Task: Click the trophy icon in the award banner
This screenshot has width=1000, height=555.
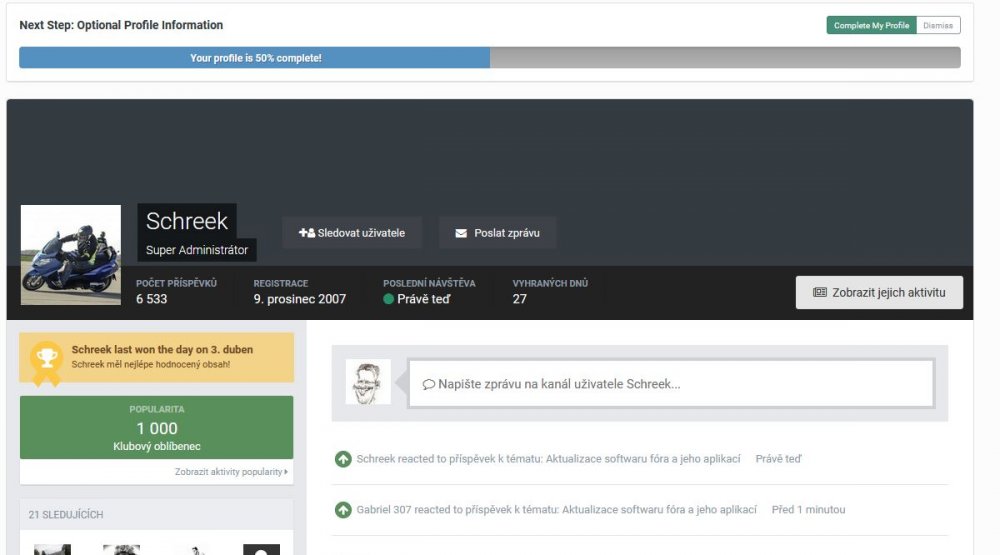Action: (x=47, y=357)
